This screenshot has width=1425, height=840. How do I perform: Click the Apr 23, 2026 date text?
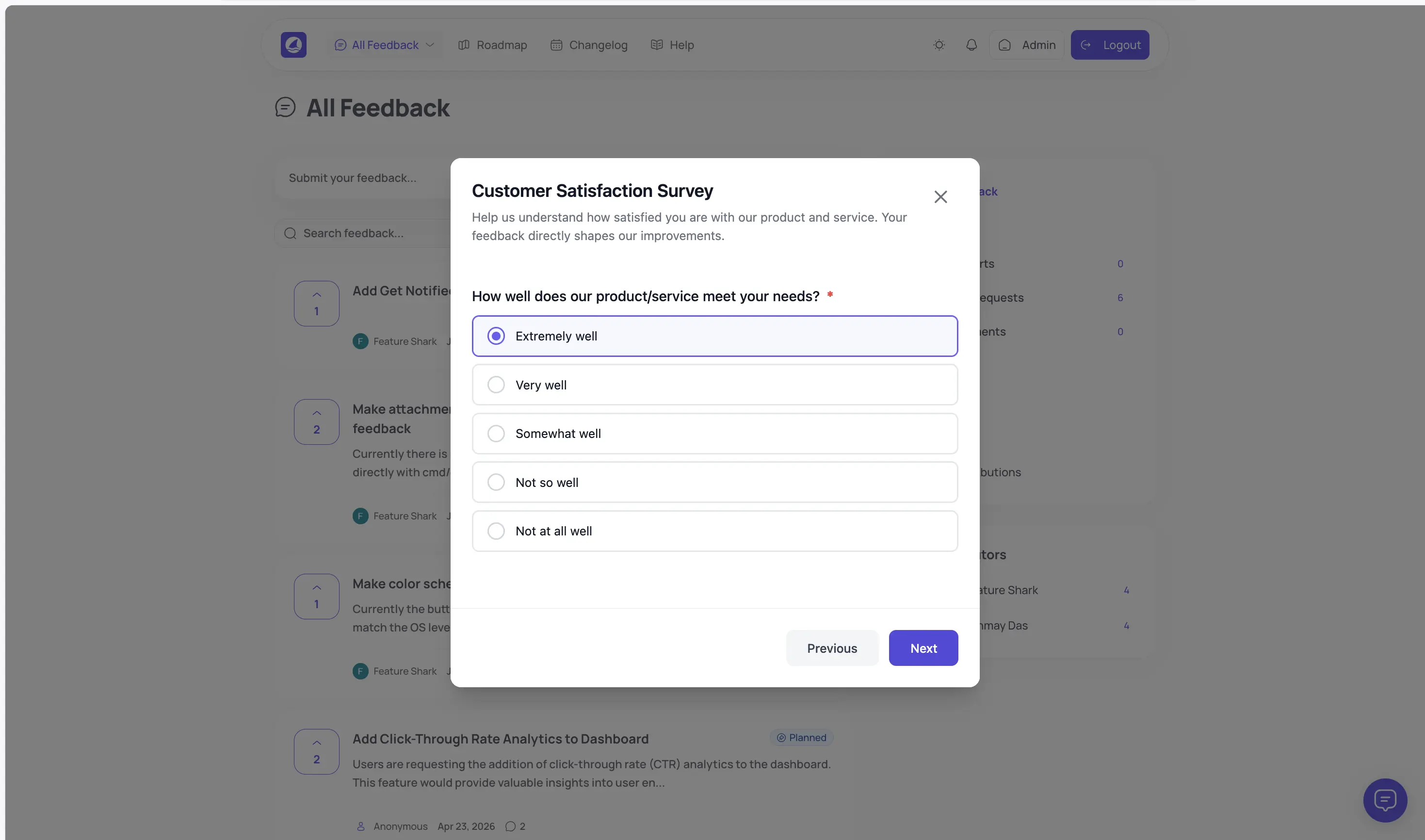click(466, 826)
